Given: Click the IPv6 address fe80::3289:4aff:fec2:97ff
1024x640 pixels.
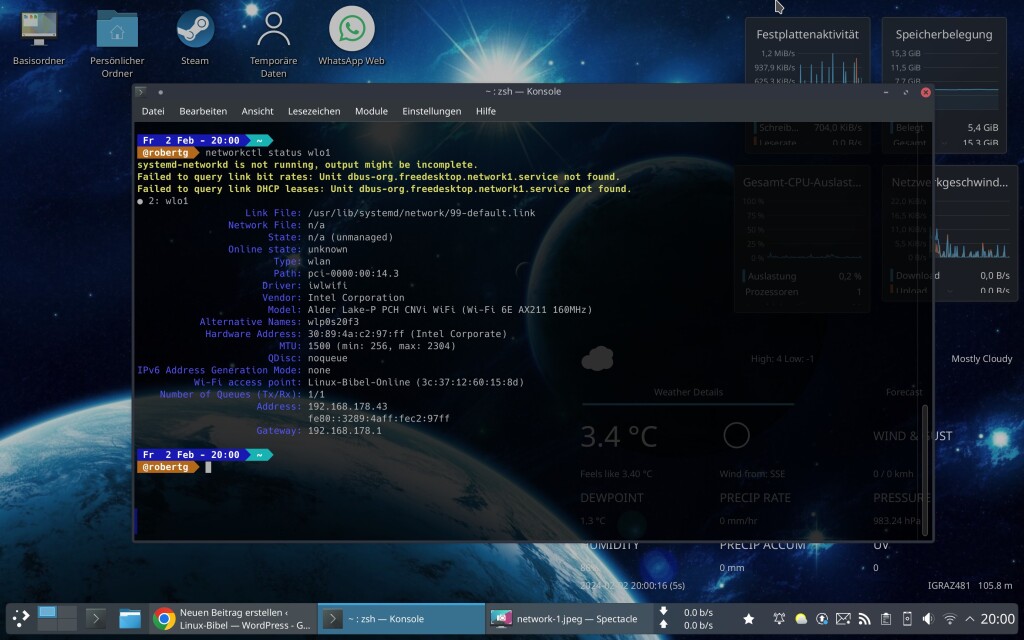Looking at the screenshot, I should [x=379, y=418].
